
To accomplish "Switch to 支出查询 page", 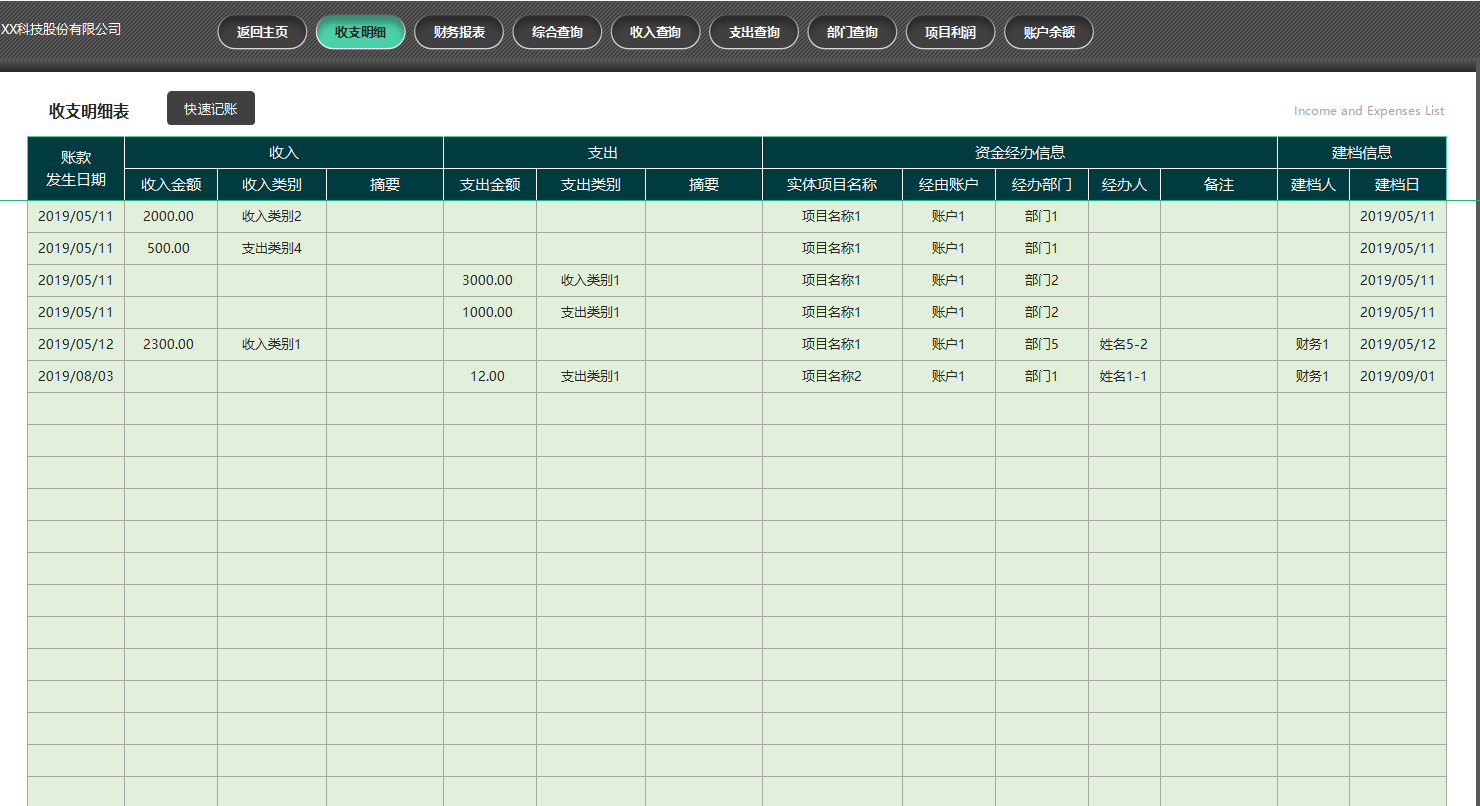I will click(x=754, y=32).
